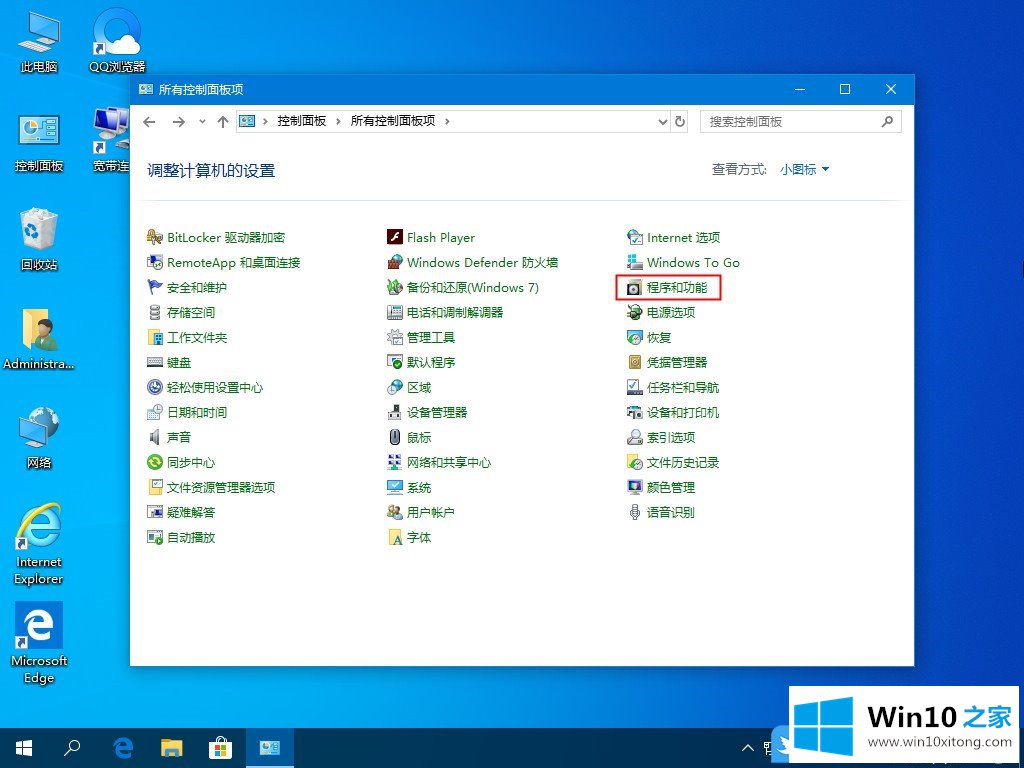Open the 疑难解答 link
The image size is (1024, 768).
(191, 512)
